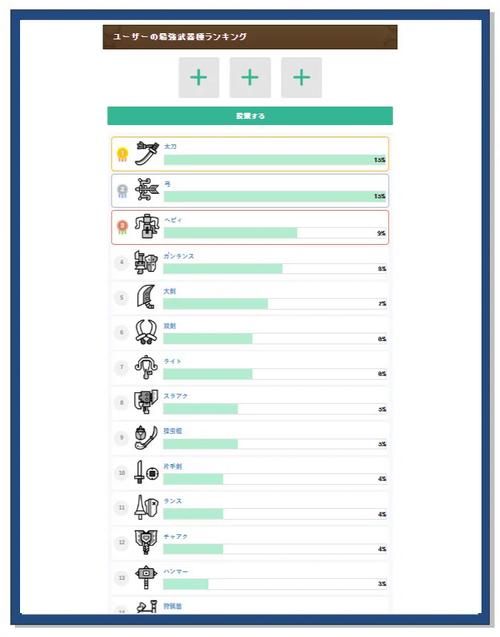
Task: Select the Insect Glaive (操虫棍) icon
Action: coord(146,437)
